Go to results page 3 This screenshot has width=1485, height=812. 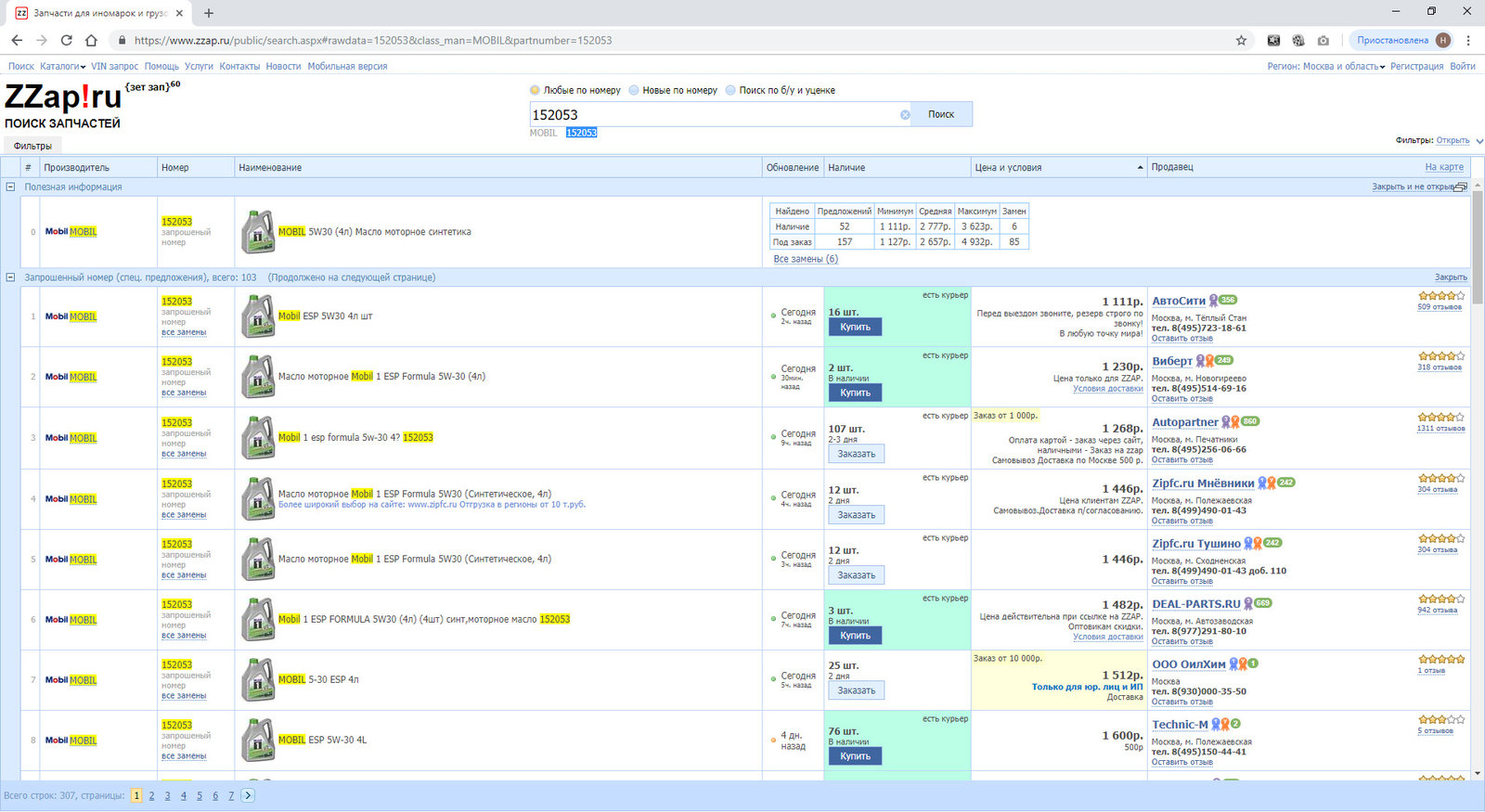[167, 796]
